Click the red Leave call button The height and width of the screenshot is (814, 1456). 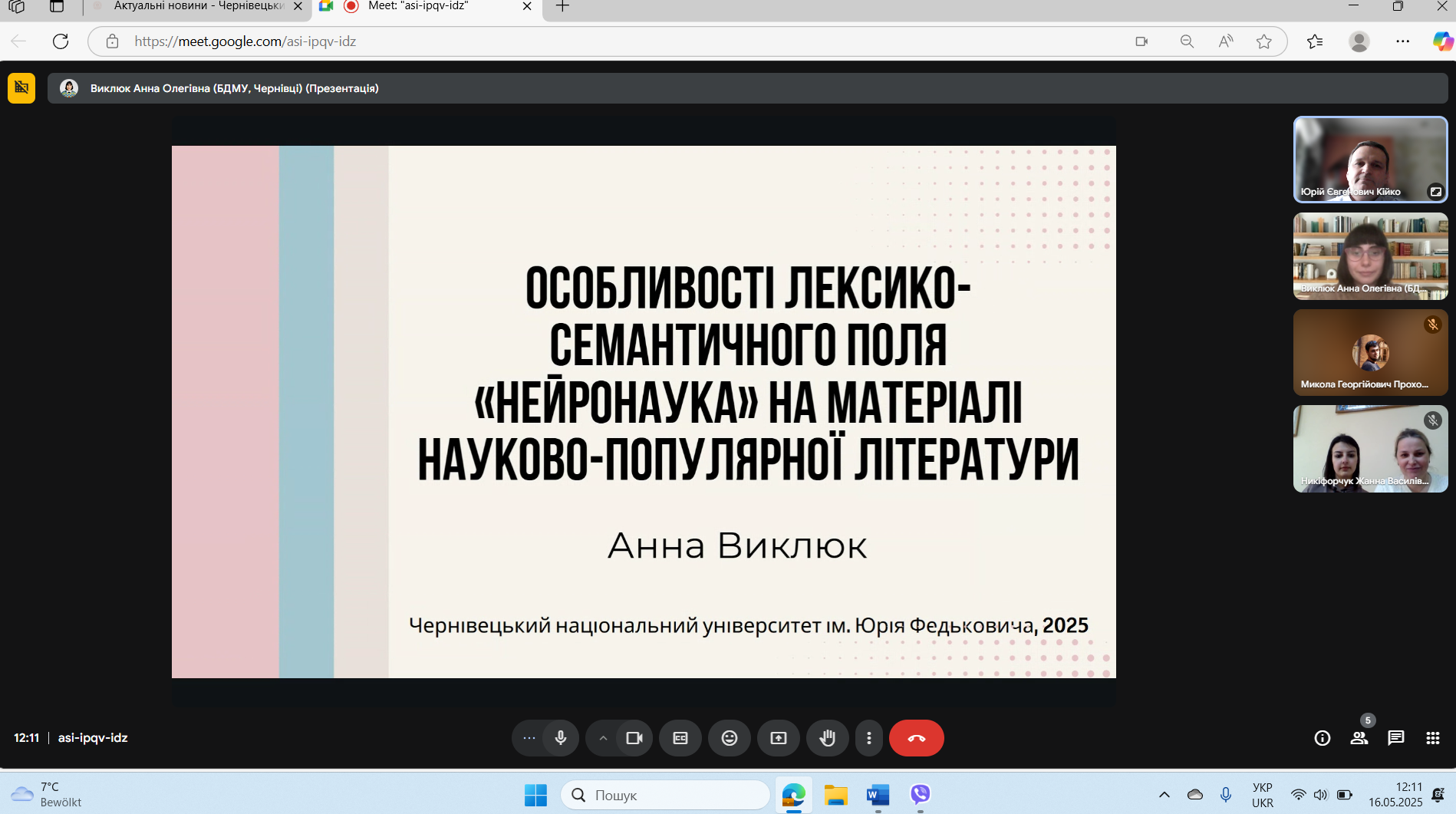[916, 738]
